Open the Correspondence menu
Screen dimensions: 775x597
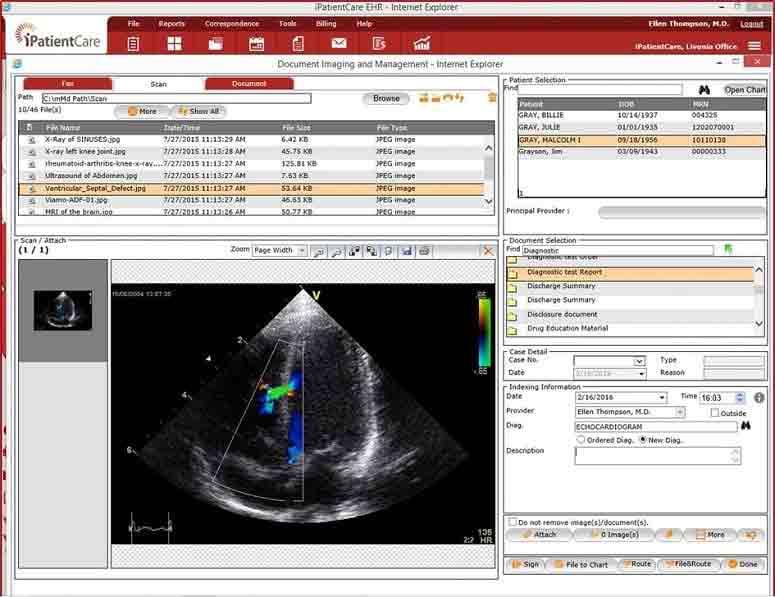click(232, 24)
